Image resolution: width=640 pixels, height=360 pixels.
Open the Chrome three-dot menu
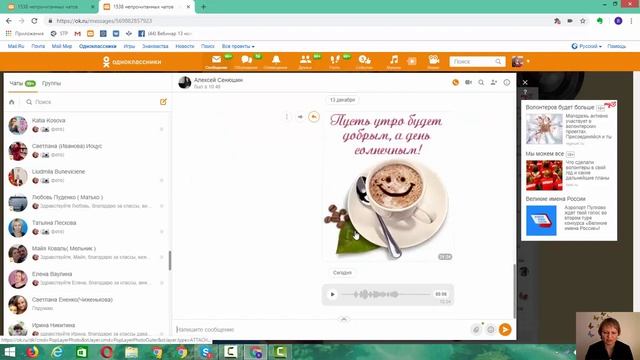click(x=632, y=21)
